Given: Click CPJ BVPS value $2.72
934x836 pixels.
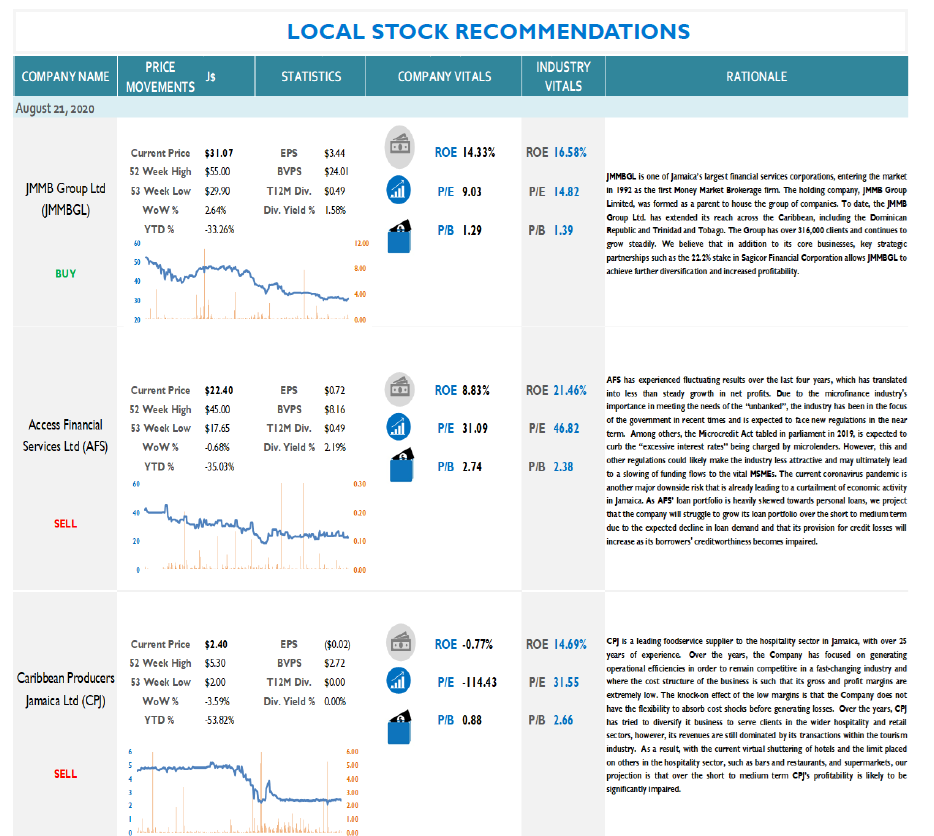Looking at the screenshot, I should click(334, 663).
